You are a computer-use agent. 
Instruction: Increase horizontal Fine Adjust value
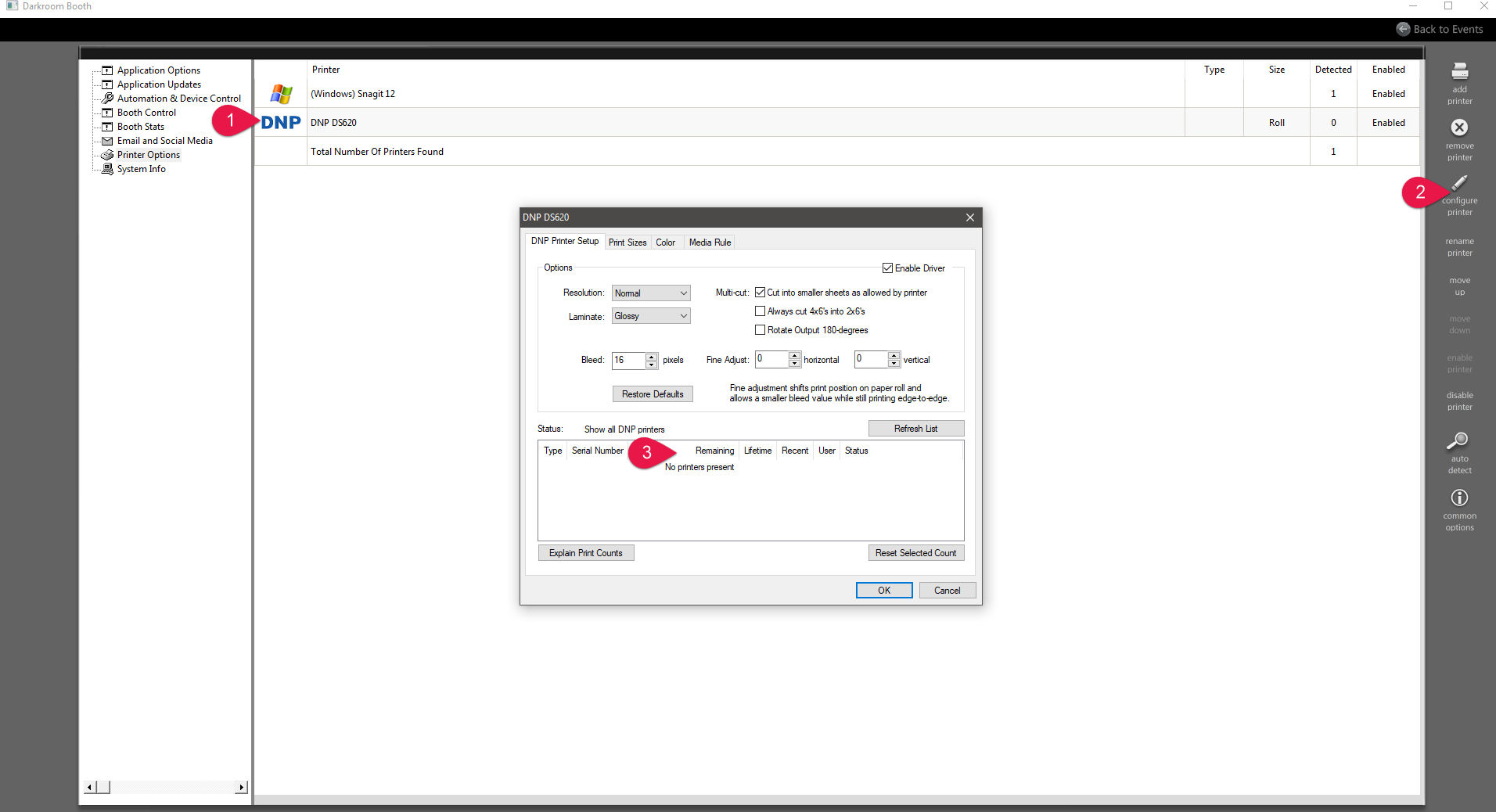pos(795,355)
